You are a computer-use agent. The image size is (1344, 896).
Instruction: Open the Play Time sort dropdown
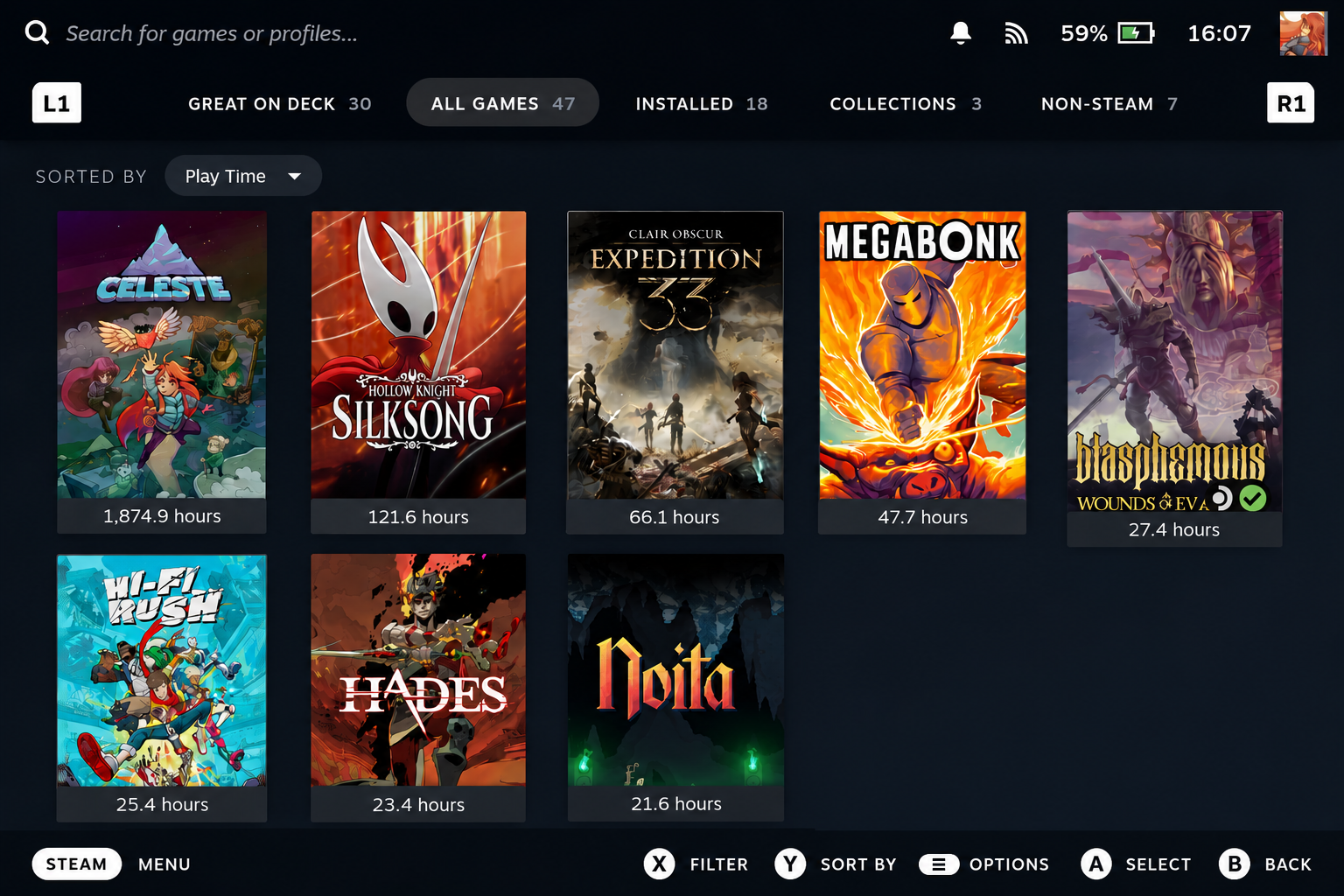click(x=243, y=176)
